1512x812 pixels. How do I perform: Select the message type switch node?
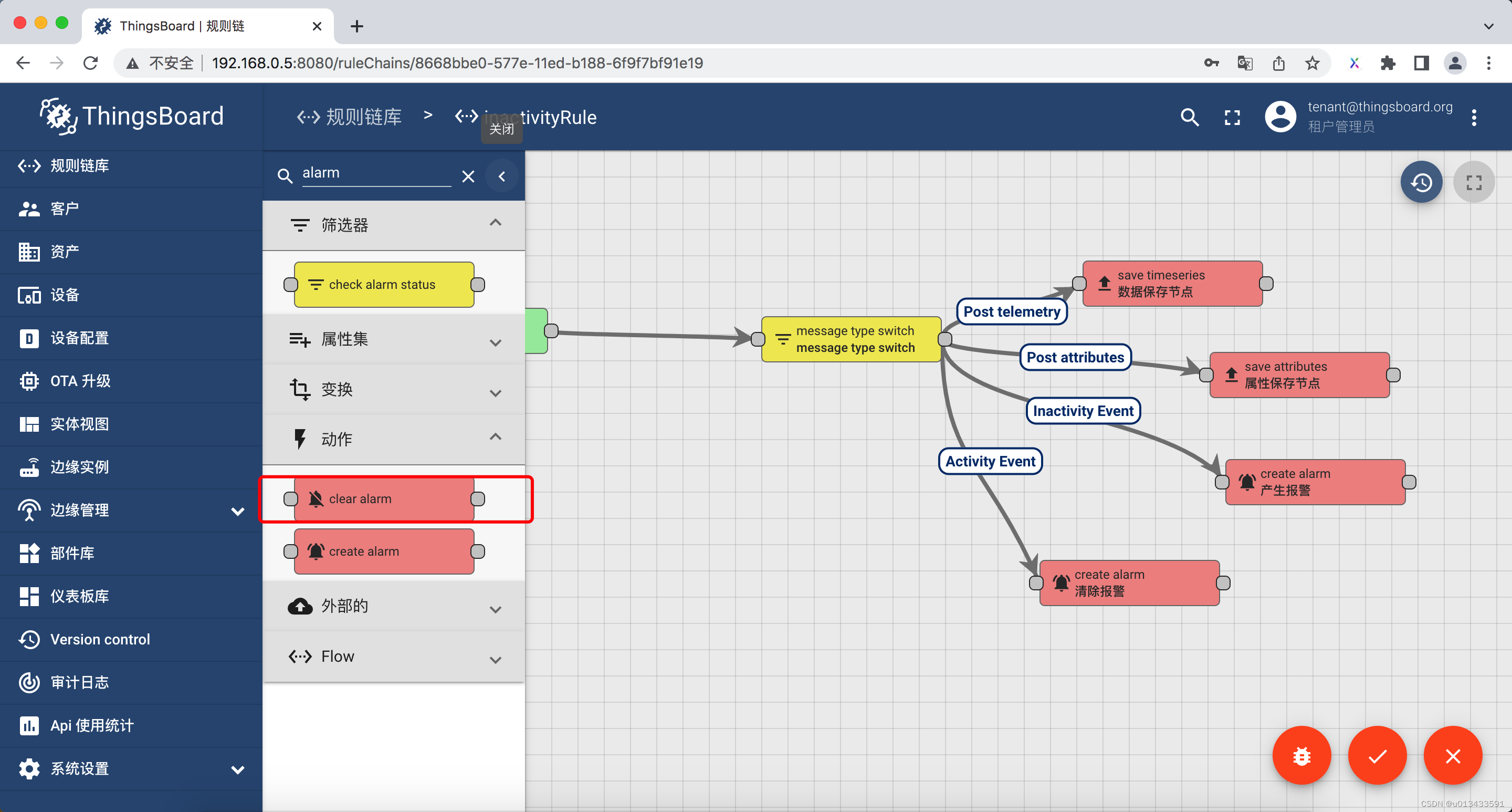coord(852,339)
